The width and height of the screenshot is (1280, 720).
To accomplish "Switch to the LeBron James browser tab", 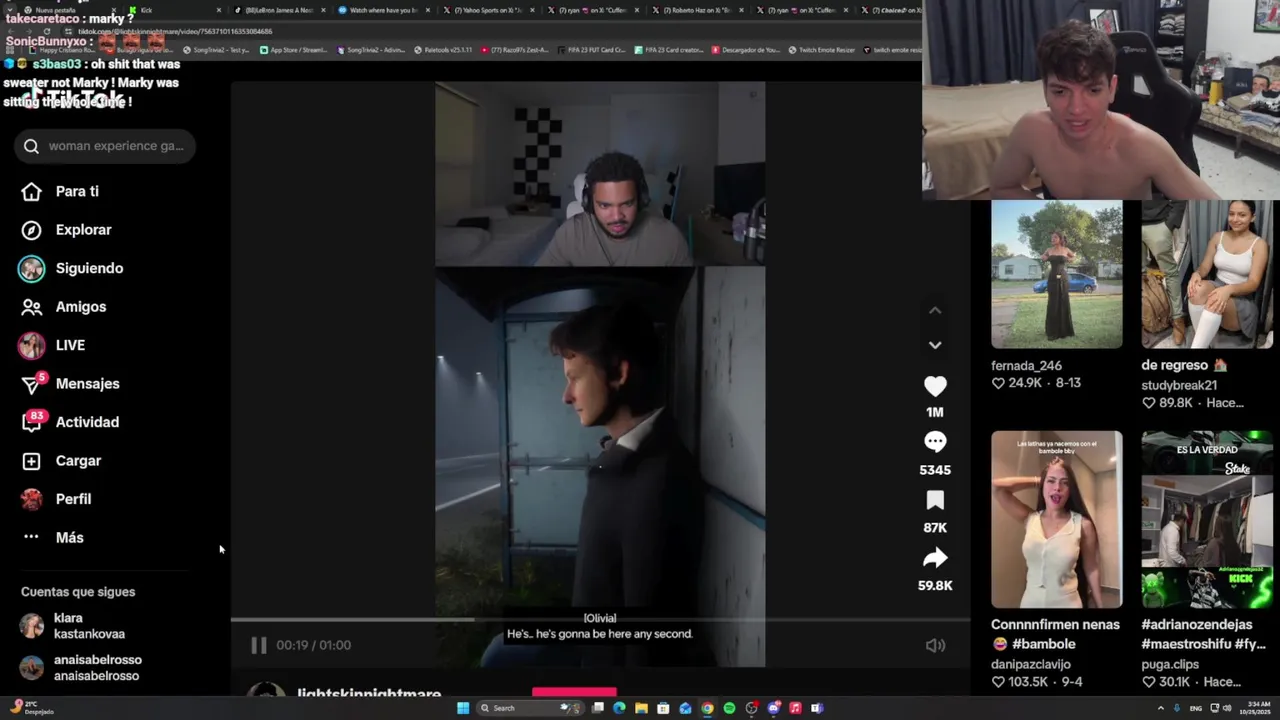I will click(280, 10).
